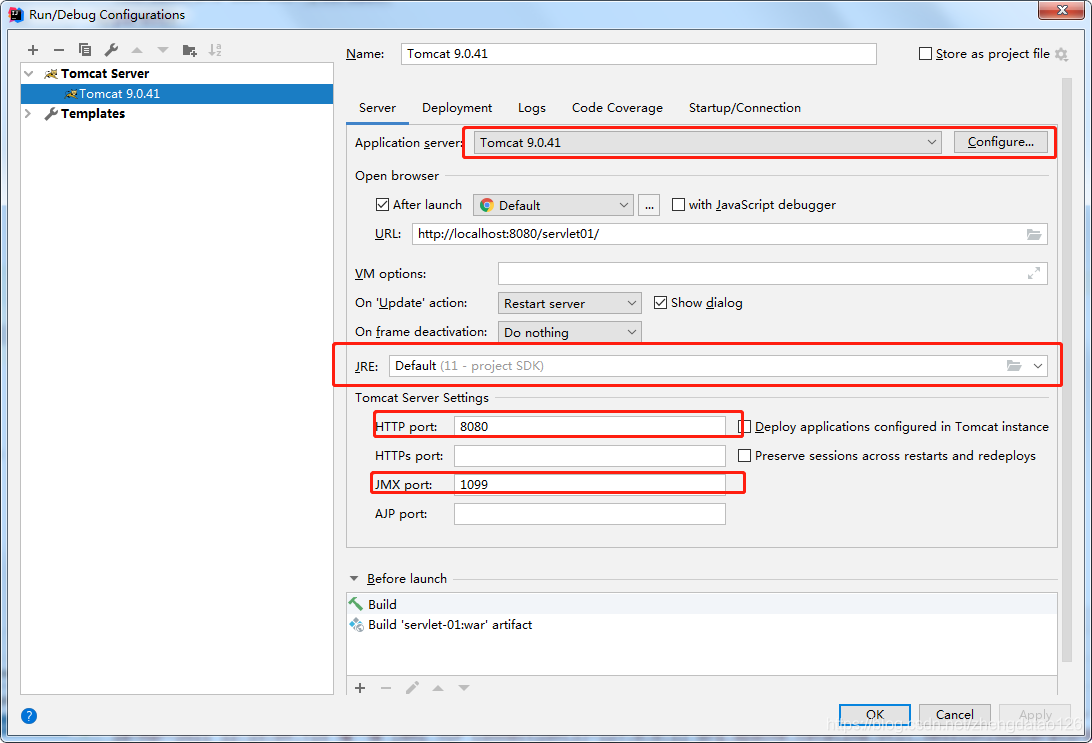
Task: Open On frame deactivation Do nothing dropdown
Action: [x=570, y=333]
